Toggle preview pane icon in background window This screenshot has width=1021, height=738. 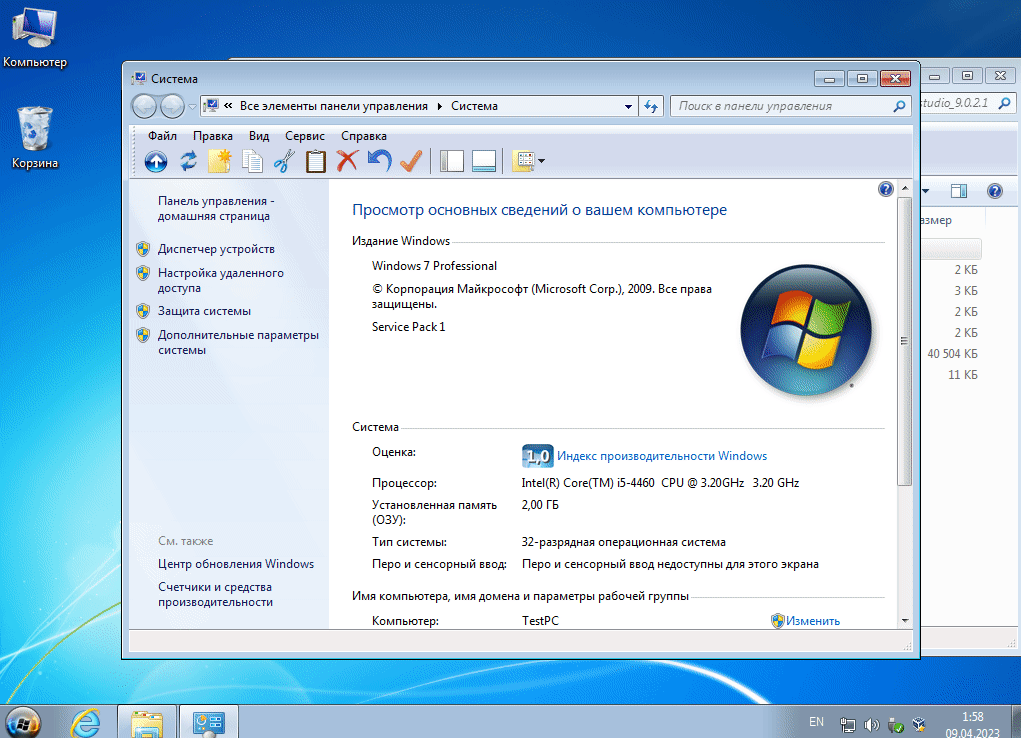click(958, 191)
